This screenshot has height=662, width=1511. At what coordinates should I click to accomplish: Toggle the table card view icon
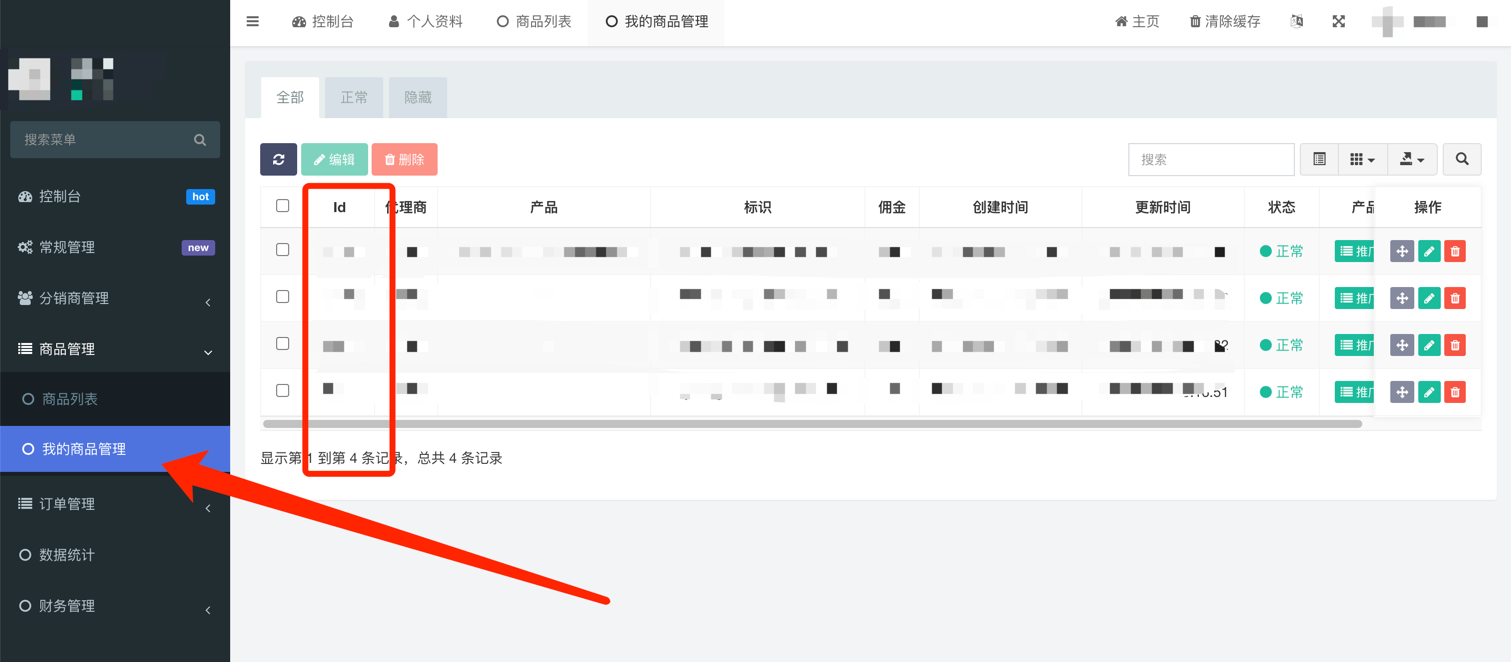tap(1319, 159)
